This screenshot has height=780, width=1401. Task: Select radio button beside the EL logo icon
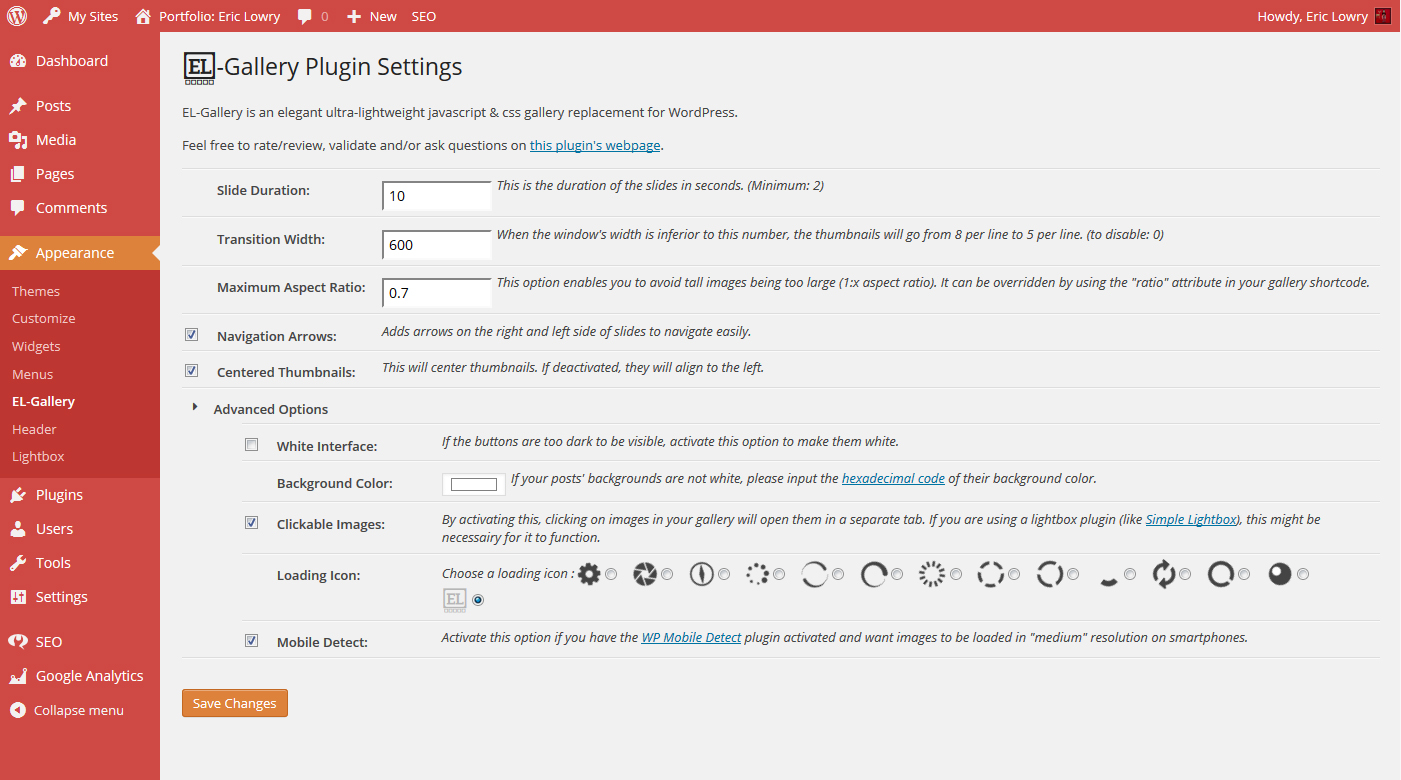coord(478,600)
